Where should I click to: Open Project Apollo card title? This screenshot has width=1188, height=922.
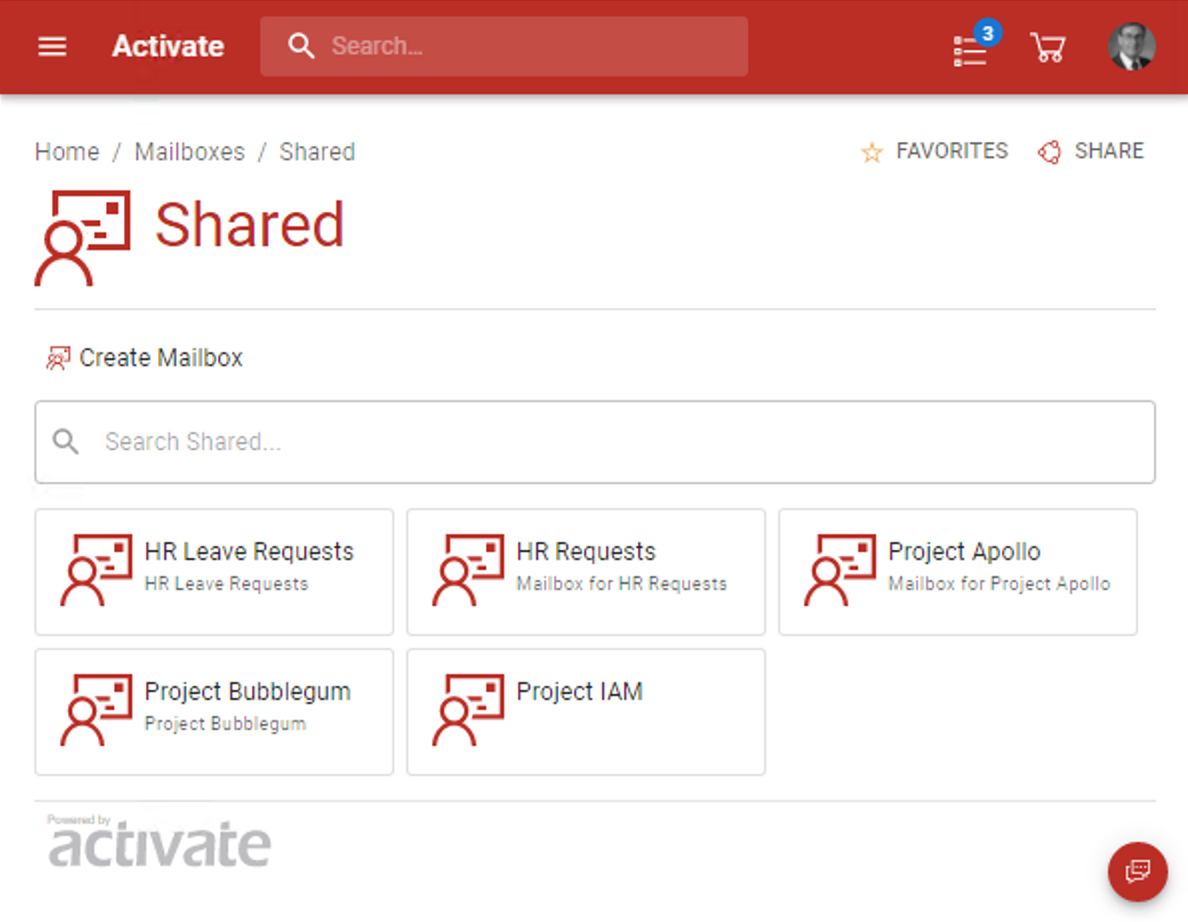tap(964, 552)
